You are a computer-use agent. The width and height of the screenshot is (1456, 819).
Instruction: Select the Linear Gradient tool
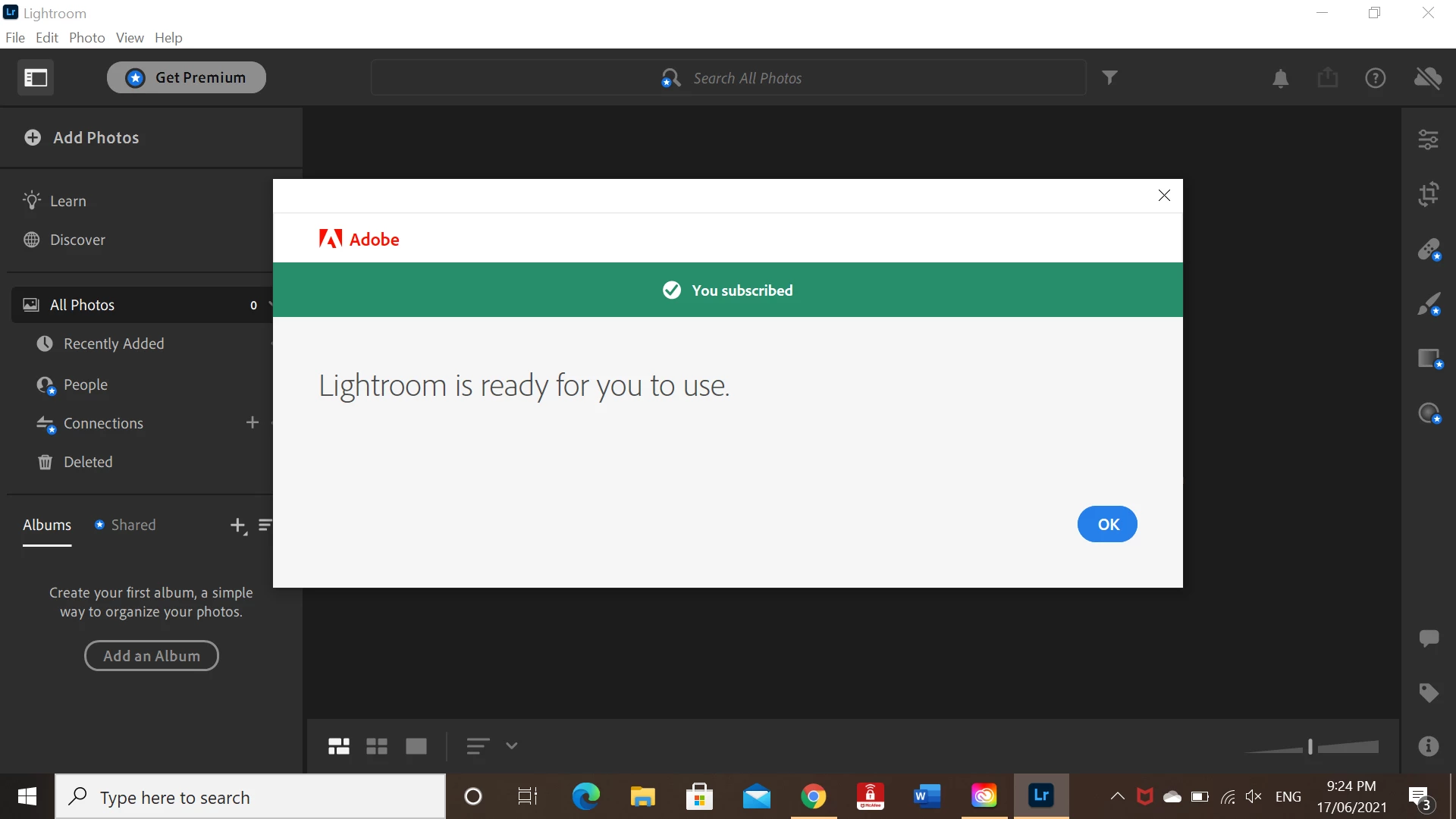point(1428,358)
